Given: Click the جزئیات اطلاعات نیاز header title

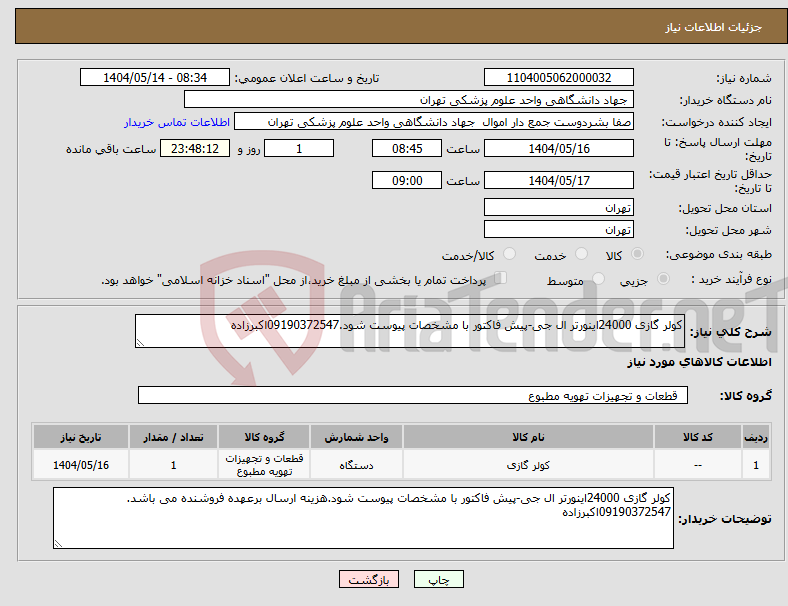Looking at the screenshot, I should tap(714, 27).
